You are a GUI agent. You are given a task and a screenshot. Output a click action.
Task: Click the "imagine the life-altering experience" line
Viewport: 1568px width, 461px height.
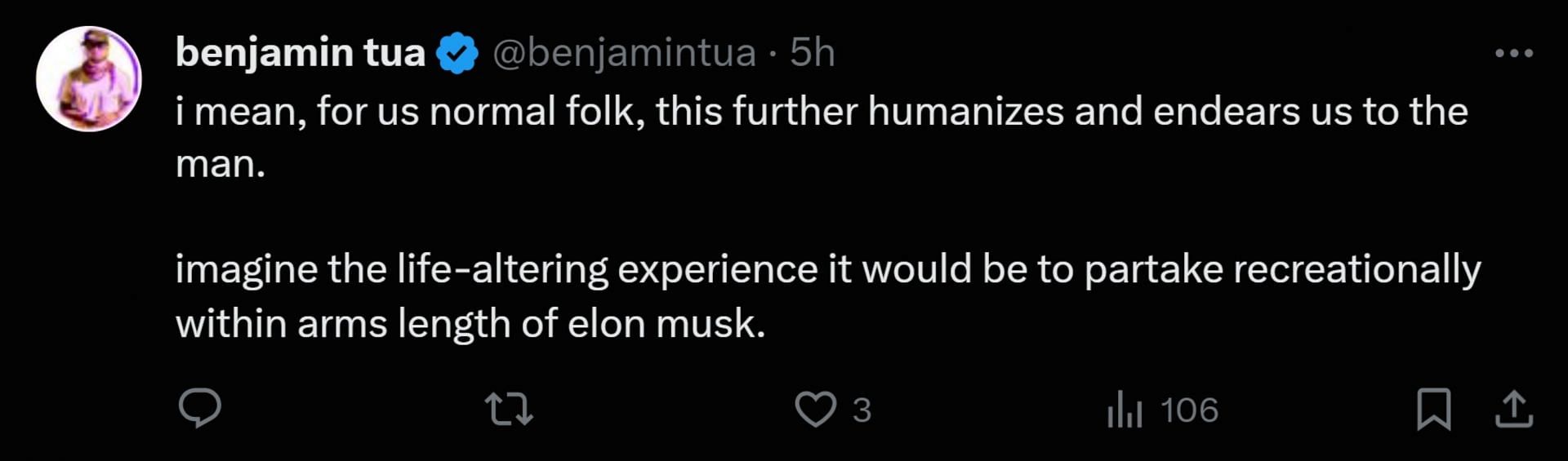tap(496, 269)
